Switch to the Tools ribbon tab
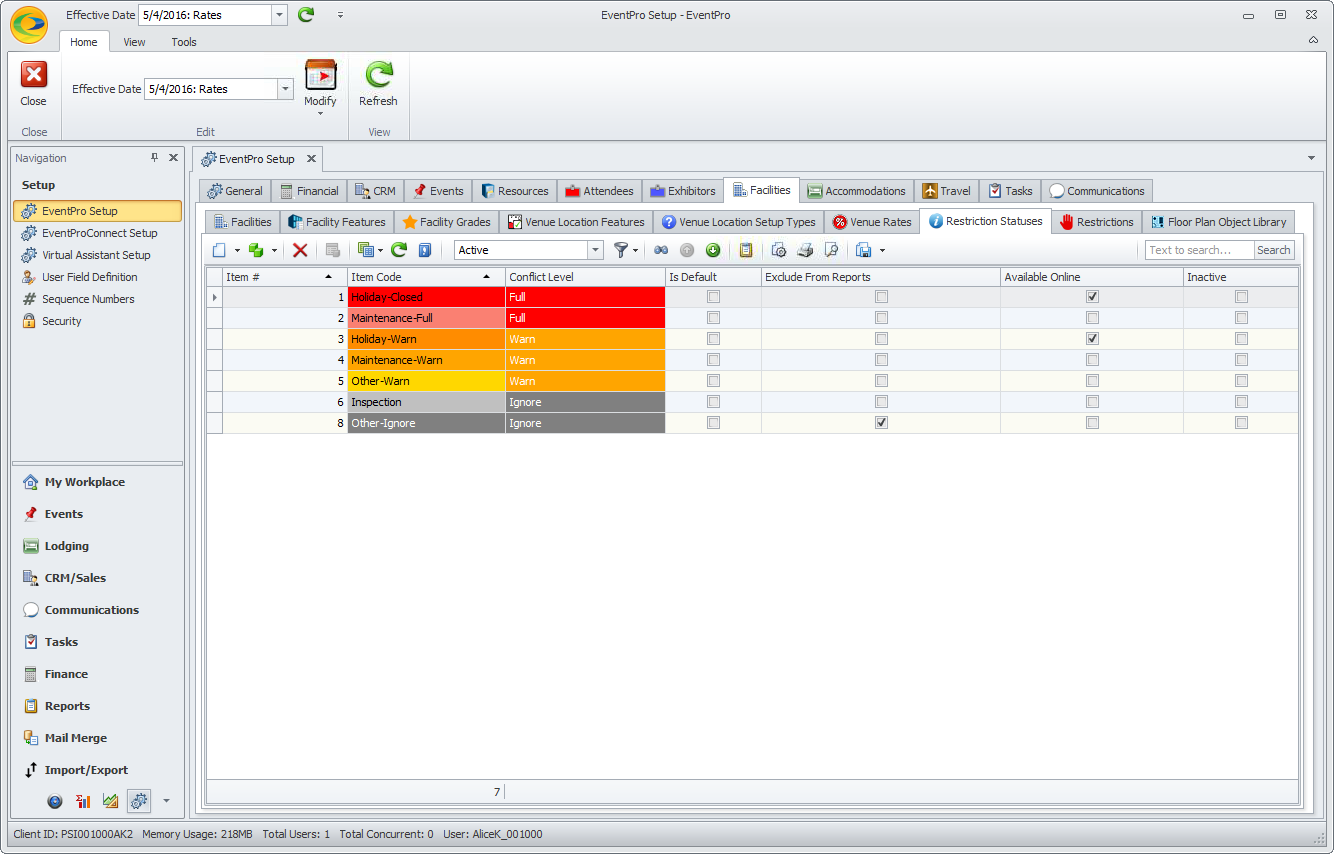This screenshot has height=854, width=1334. [184, 42]
